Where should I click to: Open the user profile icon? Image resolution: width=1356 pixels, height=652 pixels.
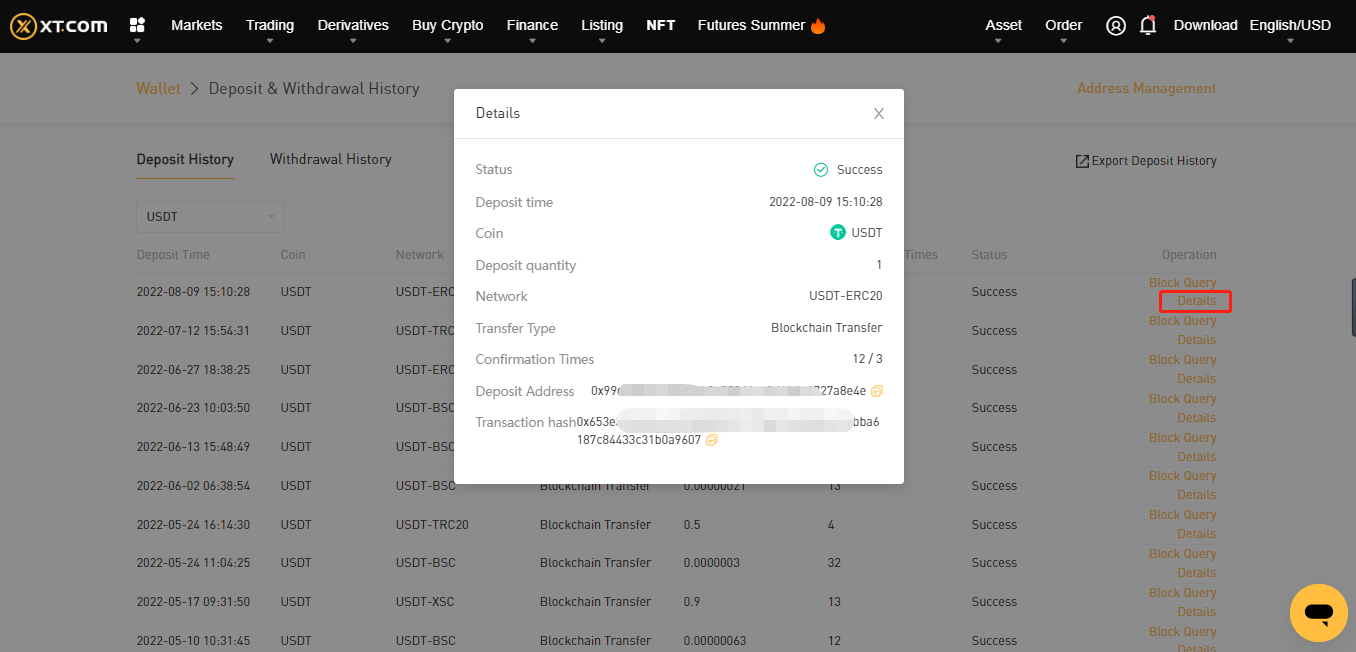(x=1116, y=26)
